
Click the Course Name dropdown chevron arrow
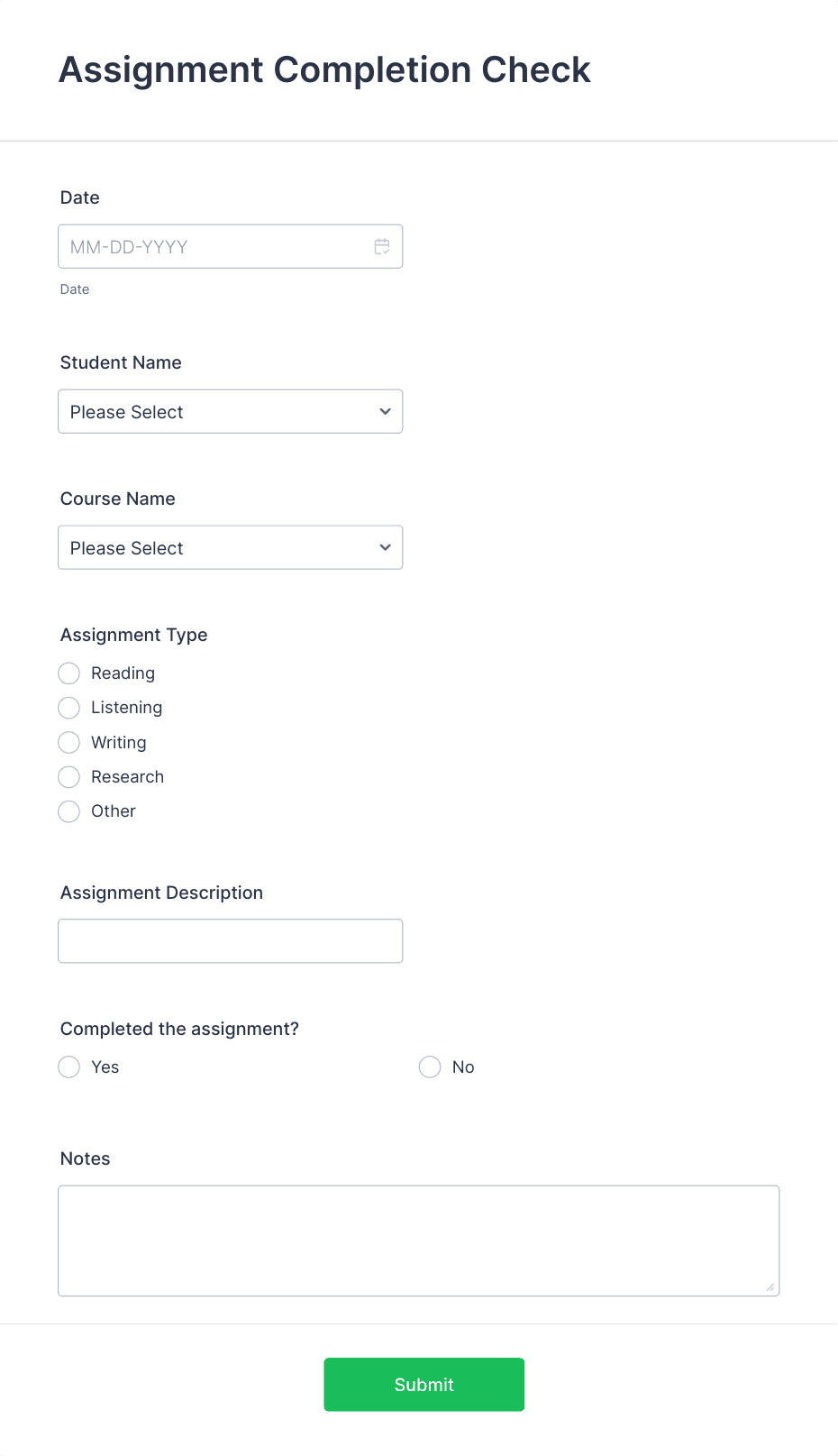pos(385,547)
